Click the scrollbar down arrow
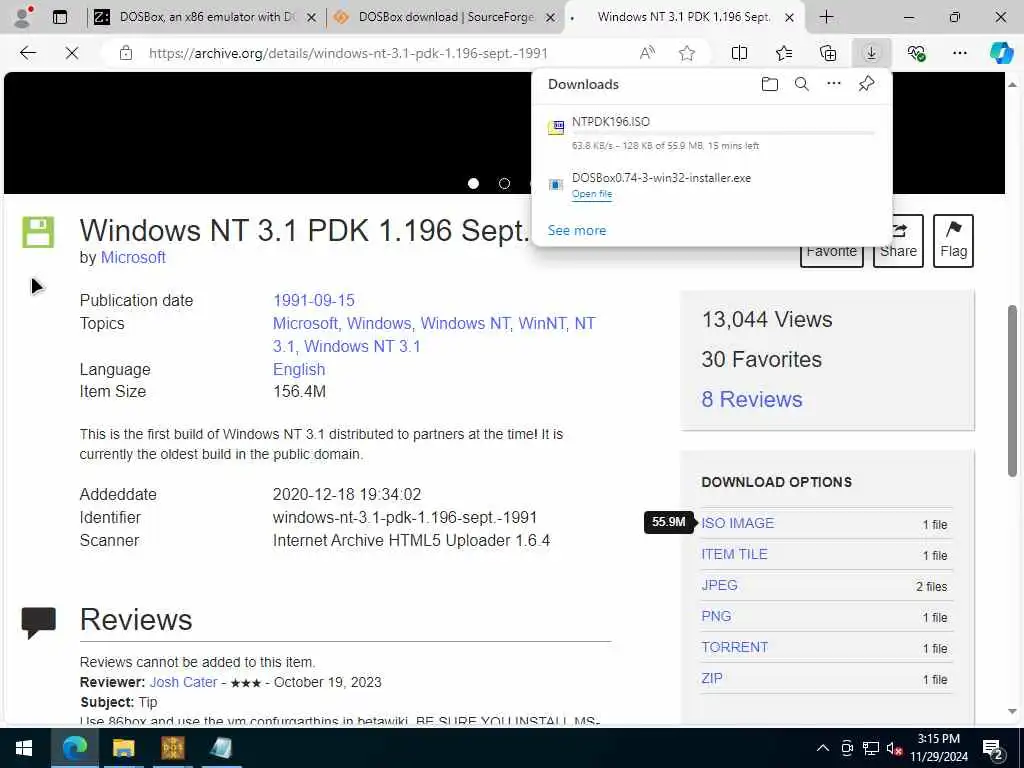This screenshot has height=768, width=1024. click(1012, 711)
